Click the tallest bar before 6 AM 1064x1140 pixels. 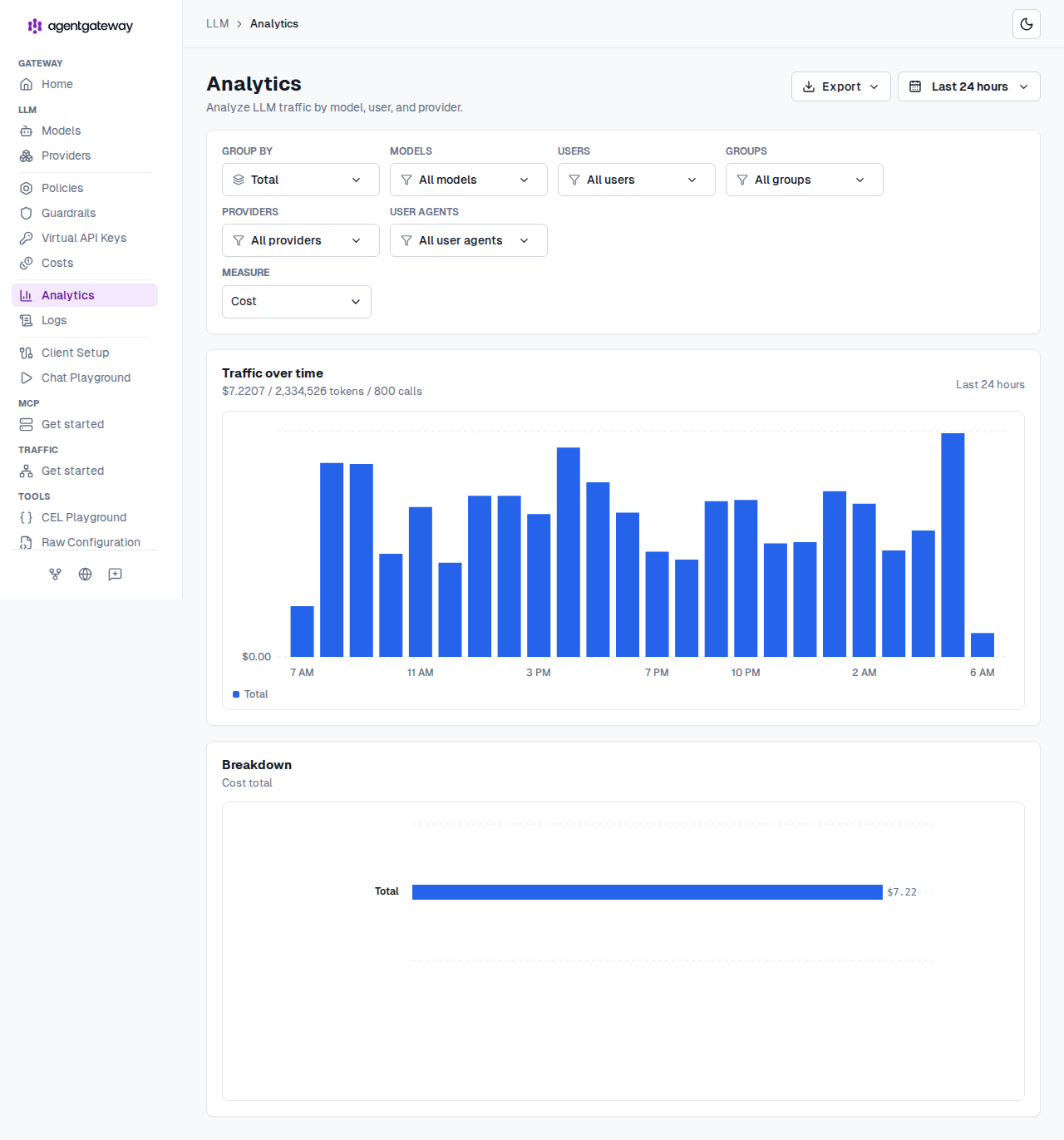point(953,545)
